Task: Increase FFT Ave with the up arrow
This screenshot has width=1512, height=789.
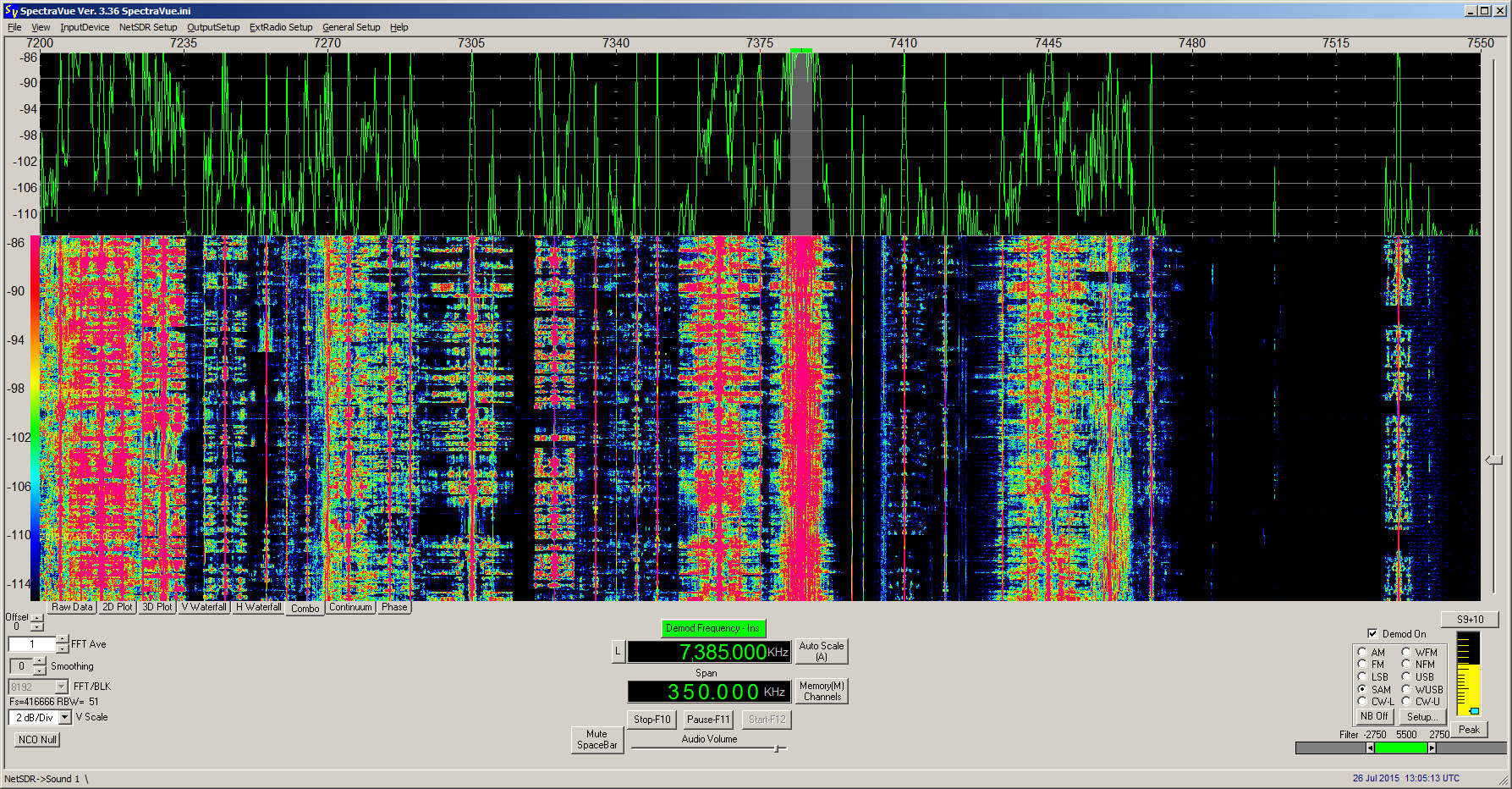Action: point(63,640)
